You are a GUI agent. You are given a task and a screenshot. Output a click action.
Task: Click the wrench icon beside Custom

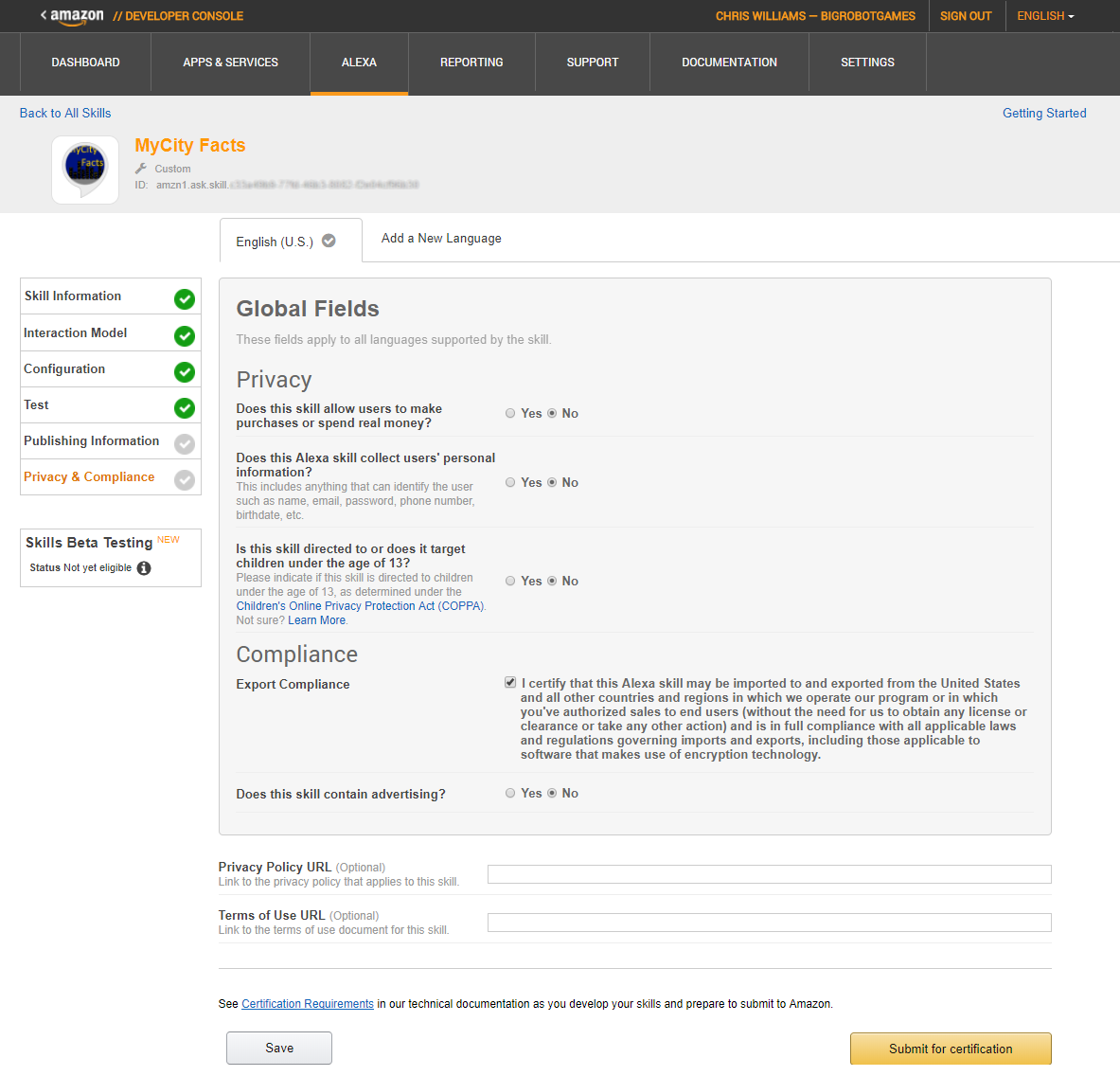coord(141,169)
